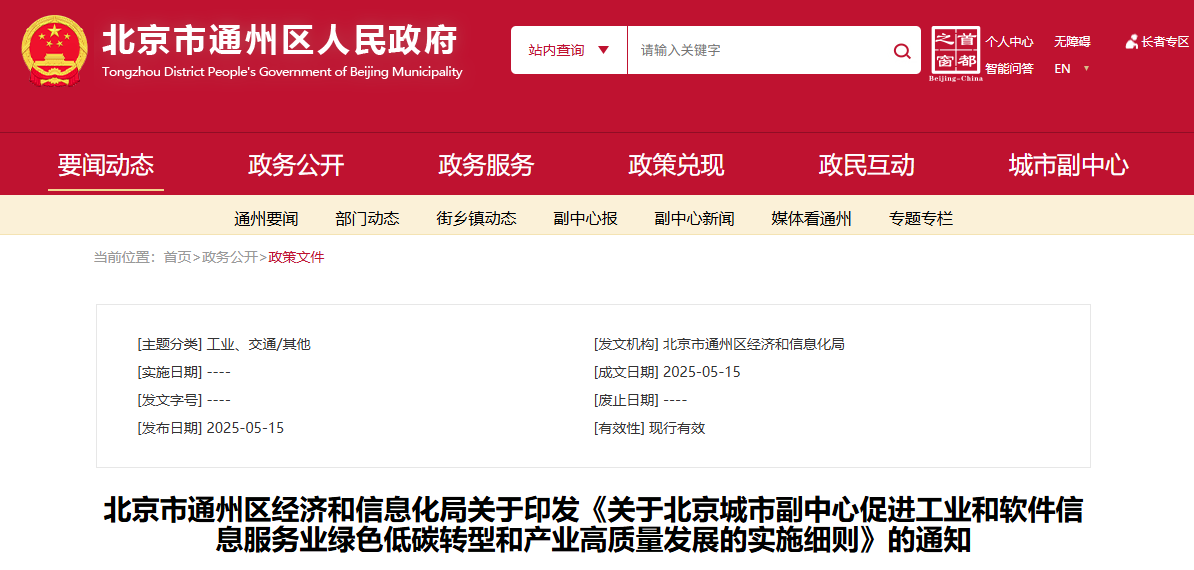Open the 站内查询 search scope dropdown
Screen dimensions: 1194x570
(x=568, y=50)
